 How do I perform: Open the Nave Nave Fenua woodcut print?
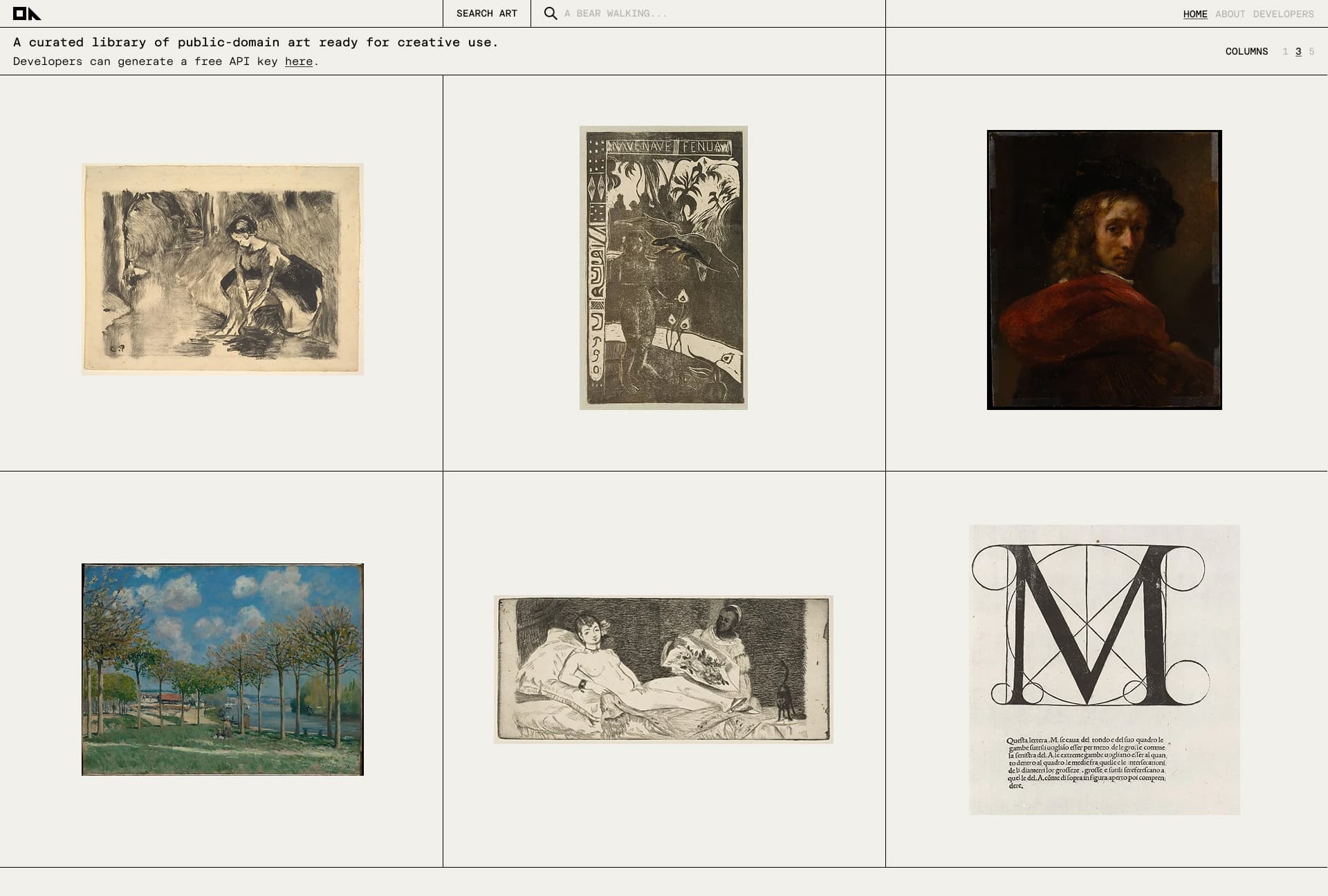pos(663,266)
